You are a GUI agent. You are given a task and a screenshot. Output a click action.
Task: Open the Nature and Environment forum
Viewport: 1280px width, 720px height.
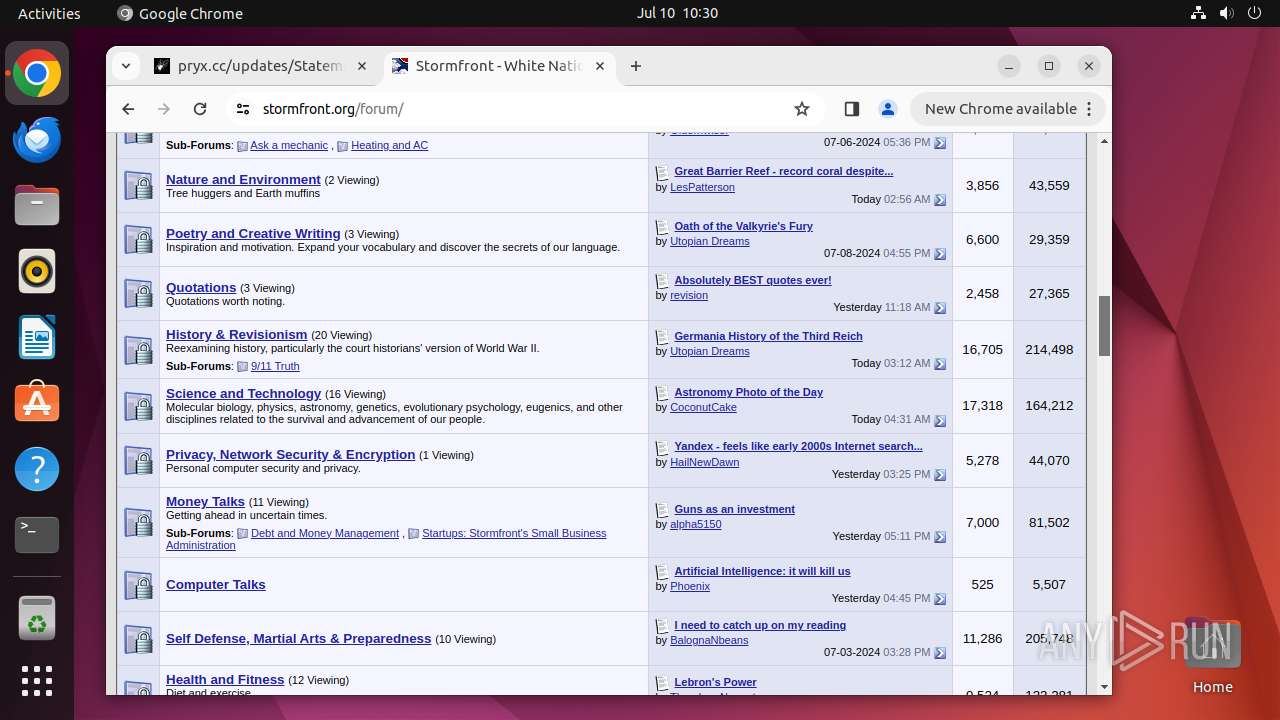coord(243,180)
